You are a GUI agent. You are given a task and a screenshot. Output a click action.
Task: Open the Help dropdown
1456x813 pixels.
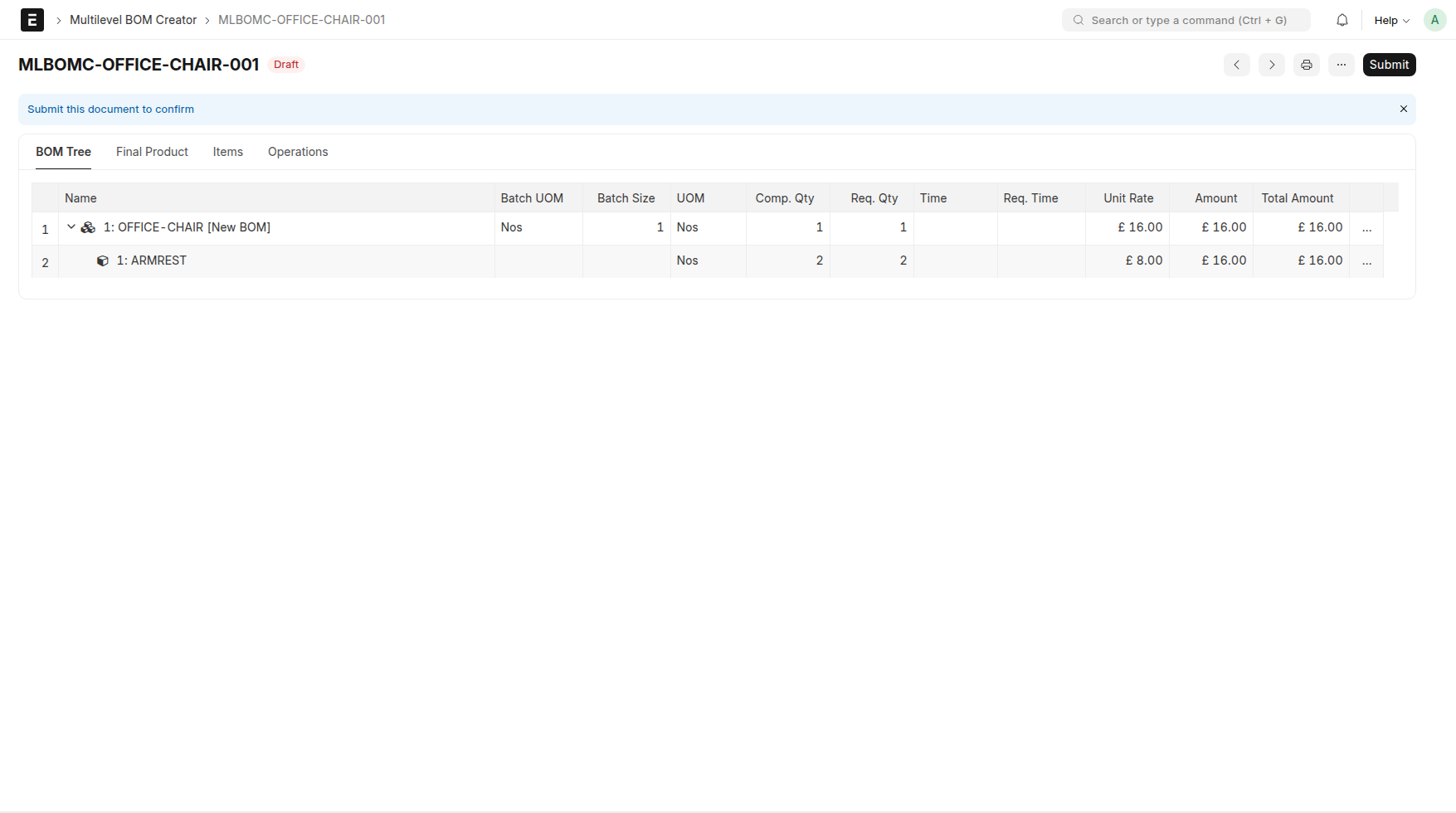pyautogui.click(x=1391, y=20)
